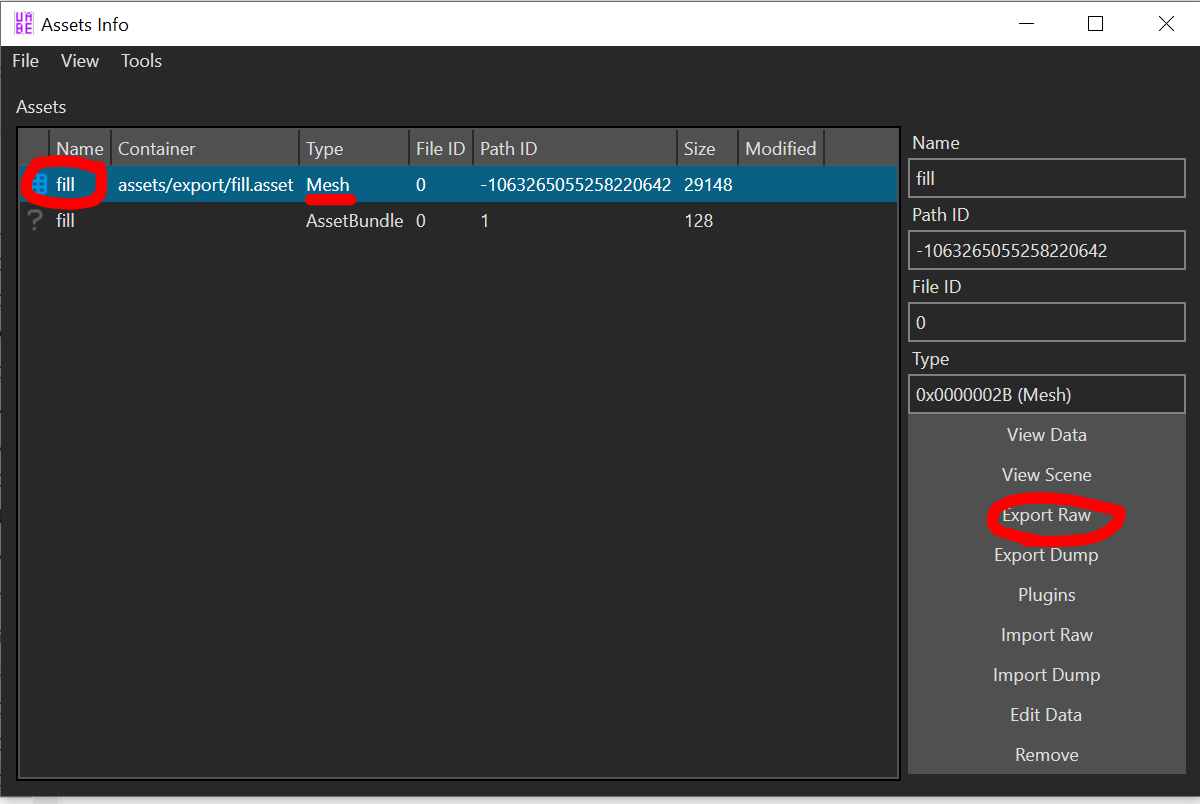Click the Name input field containing fill
This screenshot has height=804, width=1200.
click(1047, 179)
